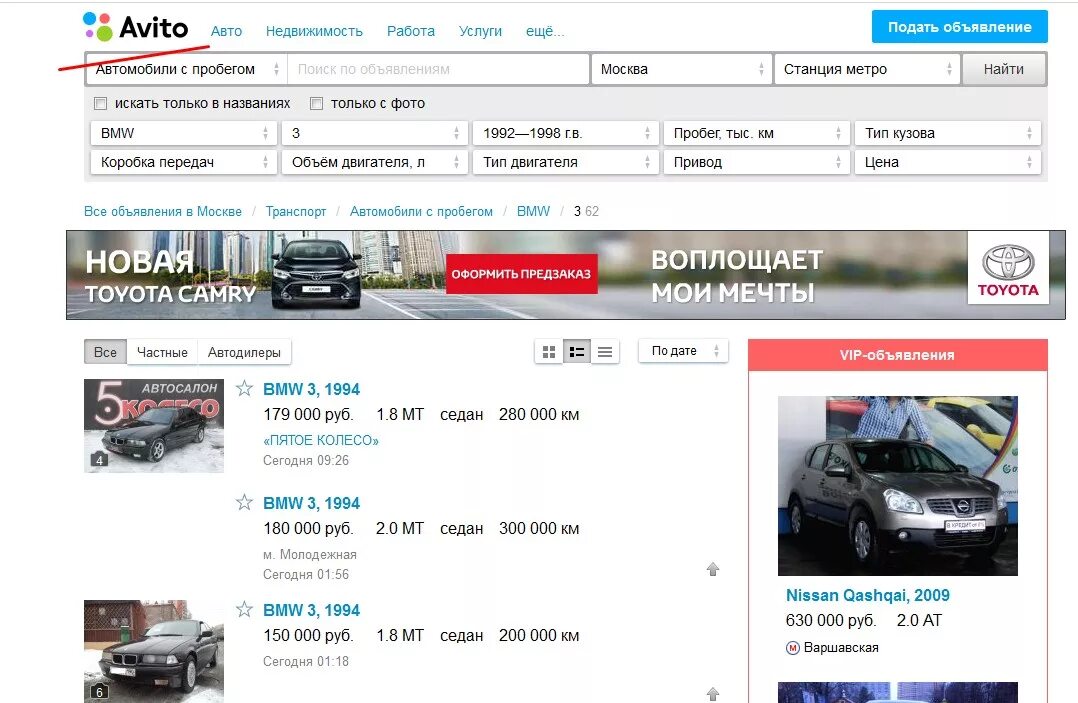Open 'ещё...' more categories menu
Screen dimensions: 1078x703
(544, 31)
